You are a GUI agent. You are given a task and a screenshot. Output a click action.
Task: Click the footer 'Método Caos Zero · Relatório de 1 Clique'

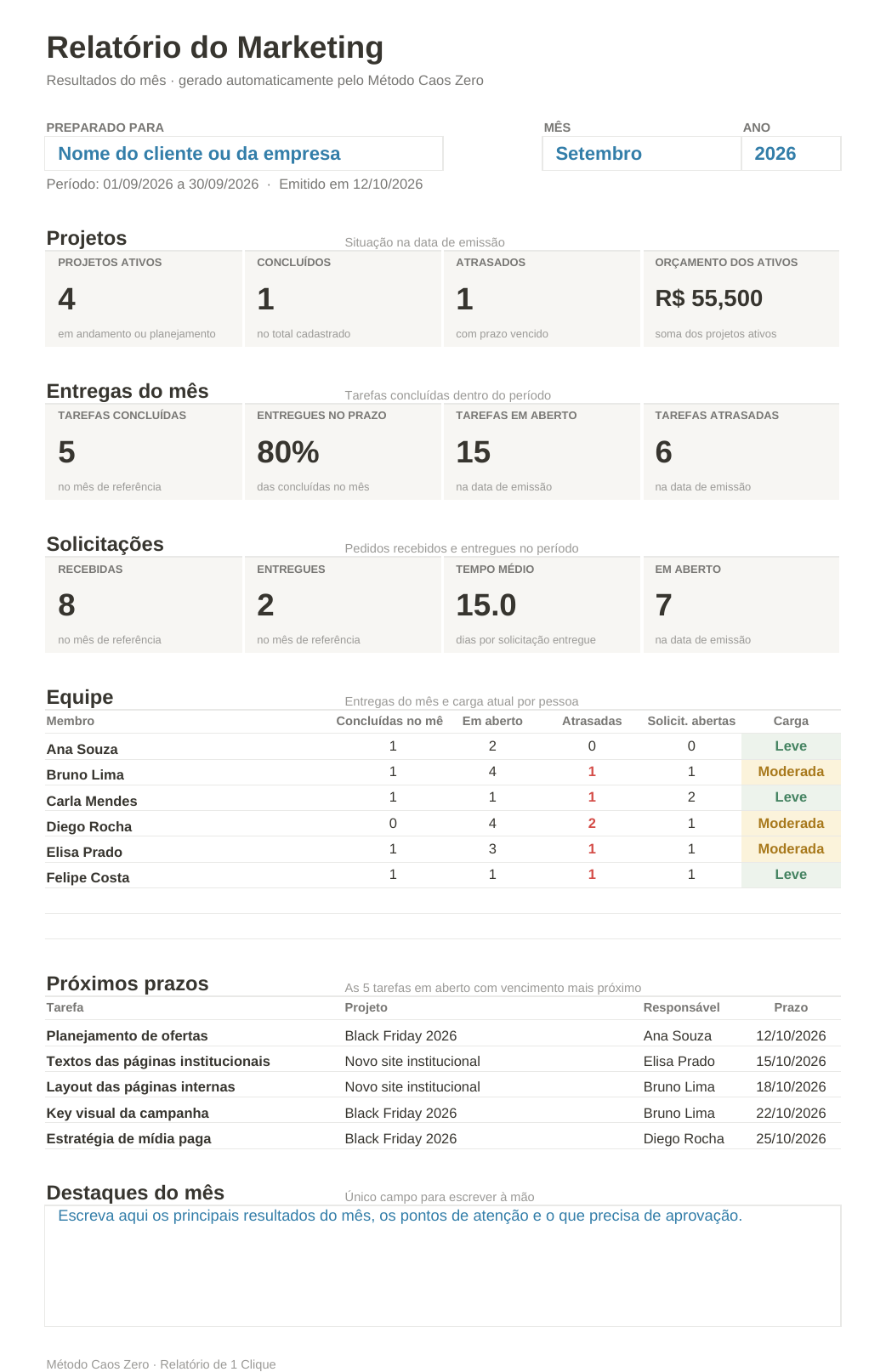tap(161, 1364)
